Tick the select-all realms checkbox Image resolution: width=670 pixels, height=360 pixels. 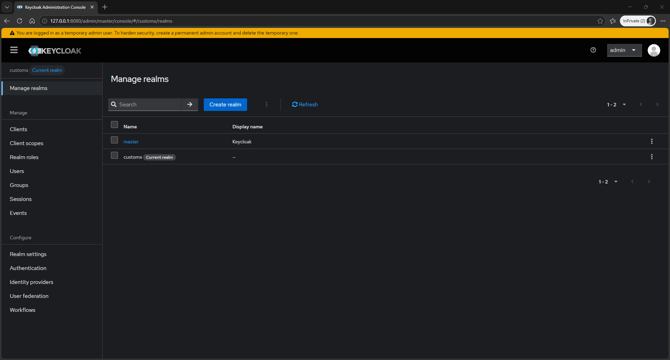[x=114, y=125]
